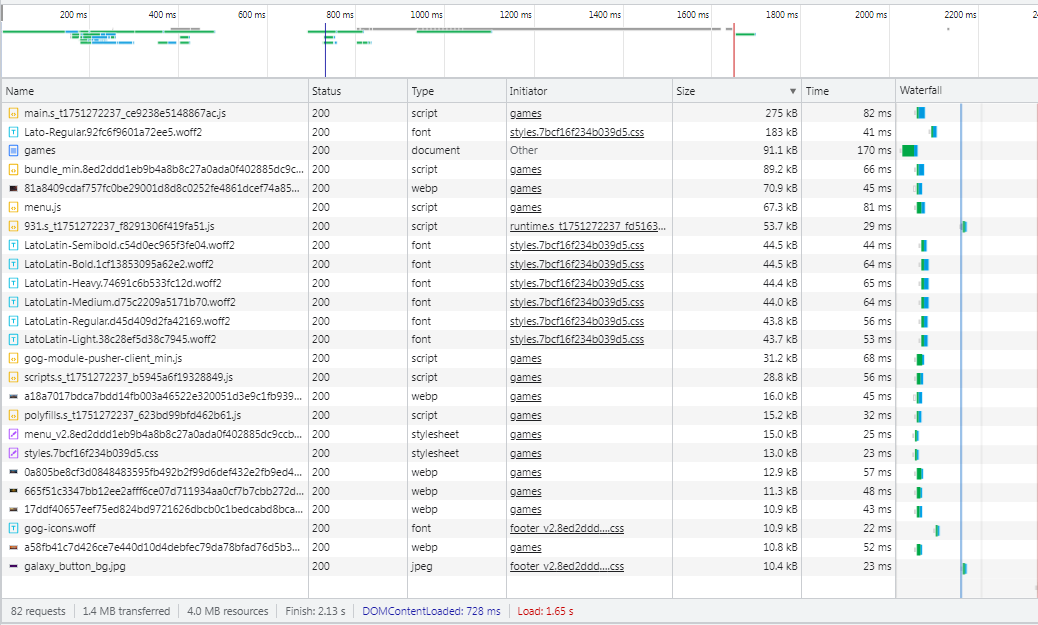Click image icon of 665f51c3347b webp row
Screen dimensions: 1038x625
pyautogui.click(x=13, y=491)
